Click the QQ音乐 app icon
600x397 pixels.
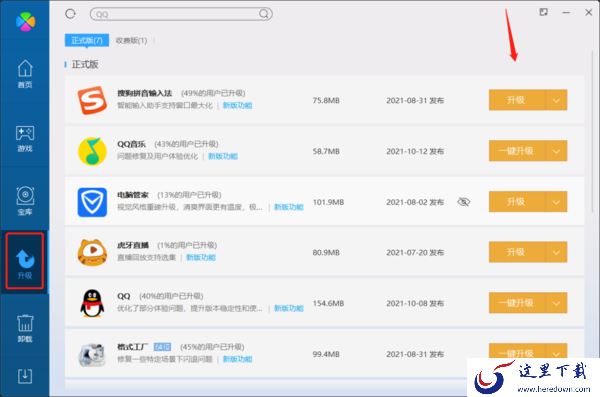pos(92,151)
